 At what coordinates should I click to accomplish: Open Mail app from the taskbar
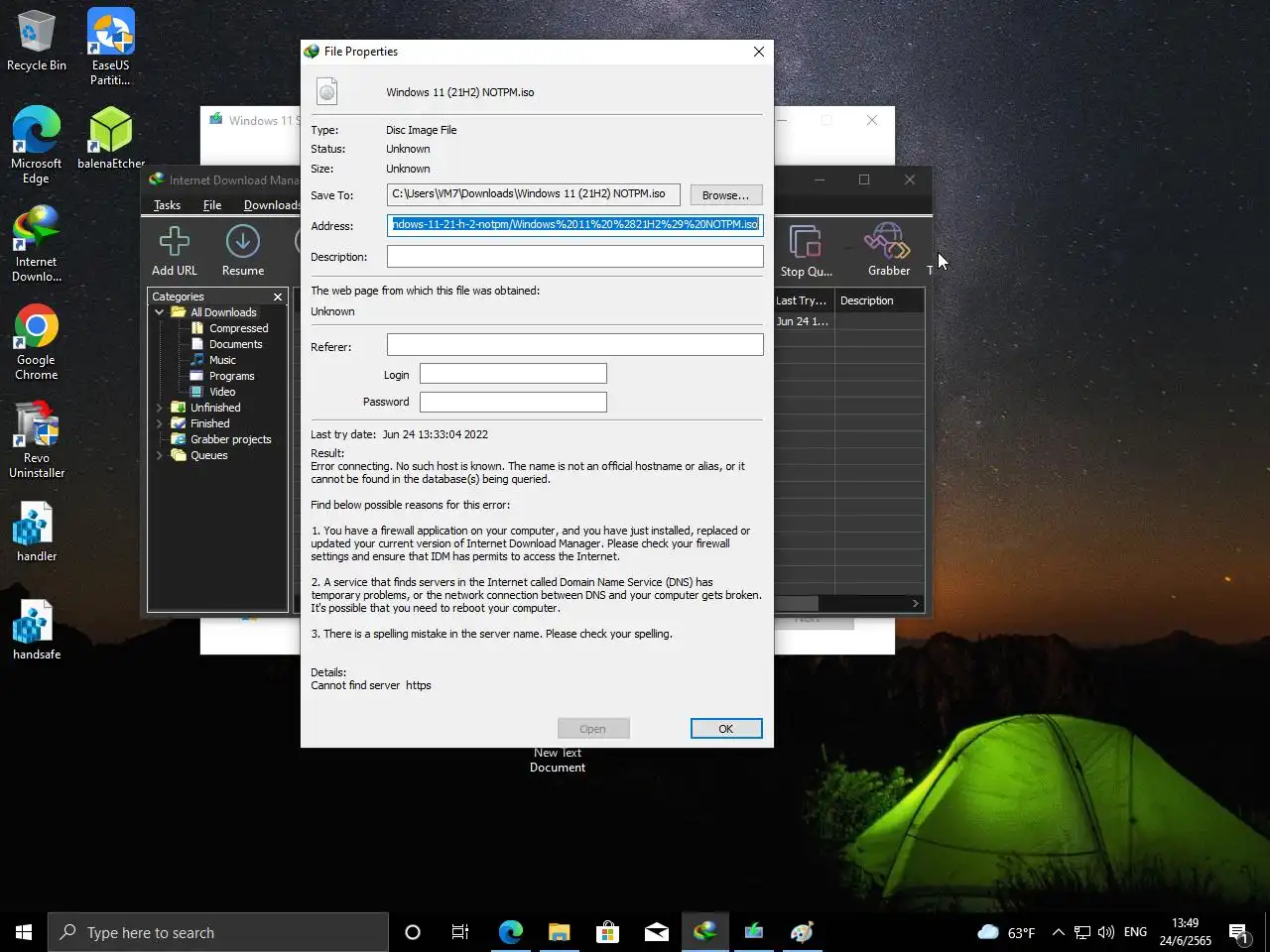[656, 932]
